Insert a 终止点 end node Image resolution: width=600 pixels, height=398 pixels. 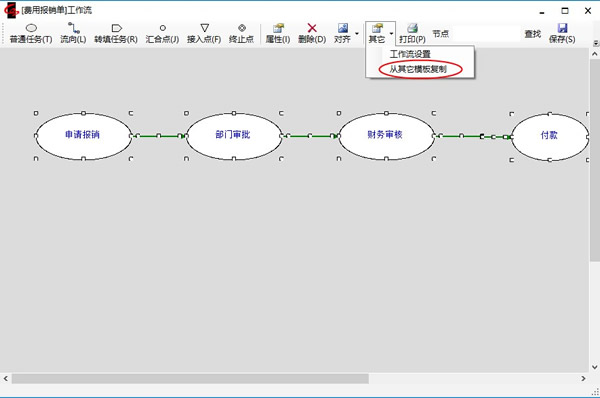[241, 33]
